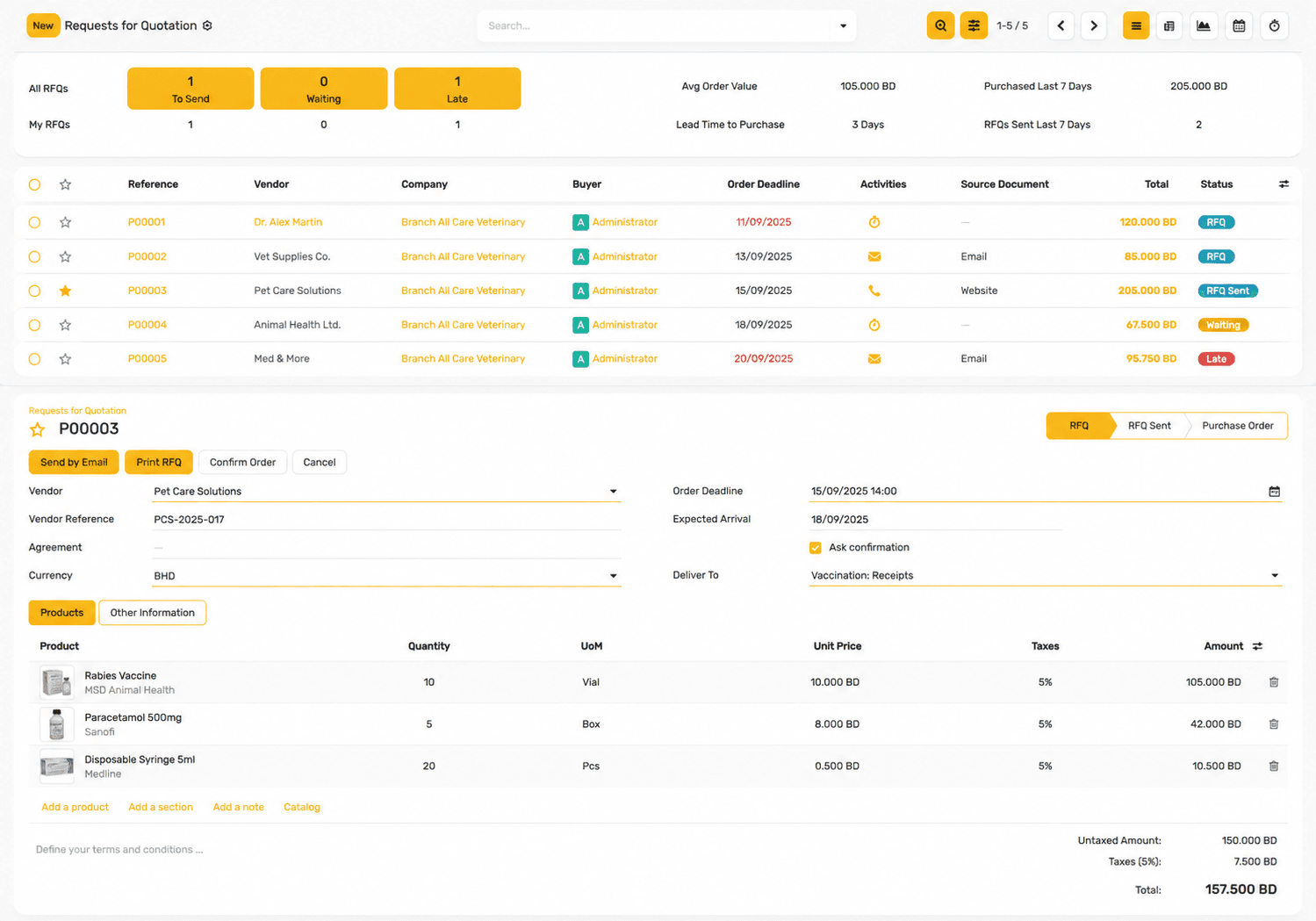
Task: Open the activity clock view icon
Action: [1274, 26]
